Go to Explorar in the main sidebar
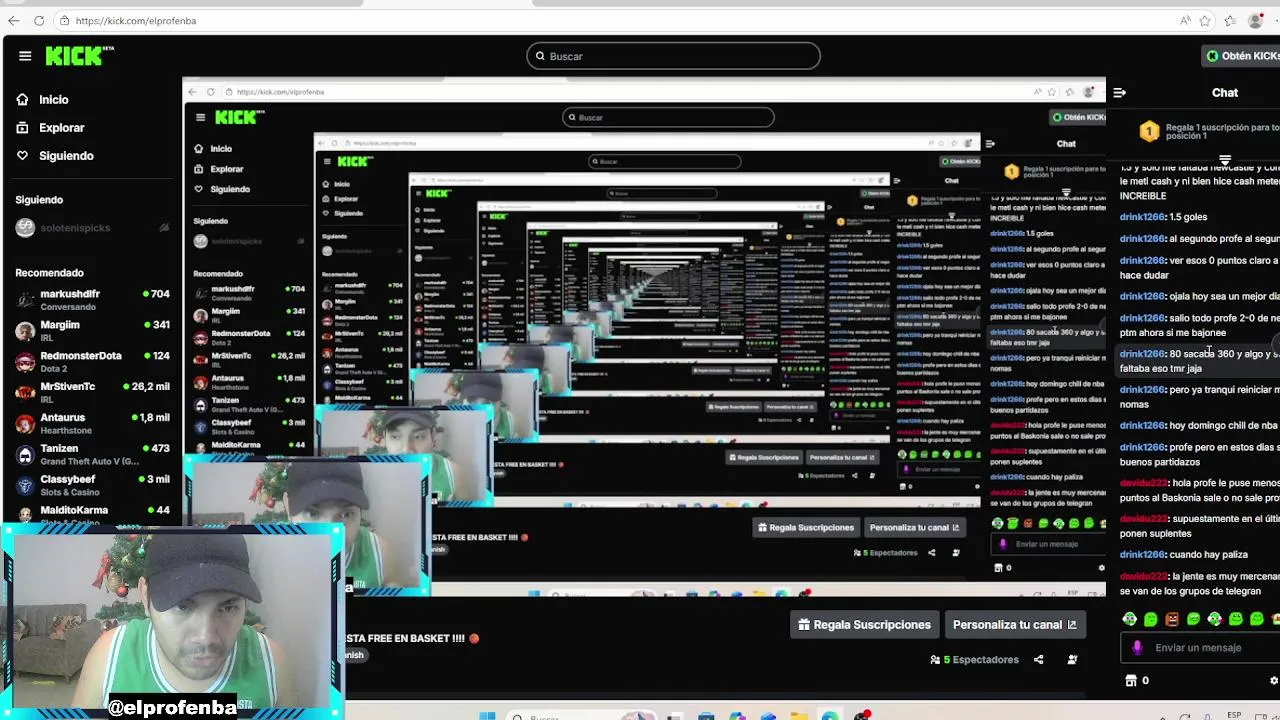The height and width of the screenshot is (720, 1280). (62, 128)
